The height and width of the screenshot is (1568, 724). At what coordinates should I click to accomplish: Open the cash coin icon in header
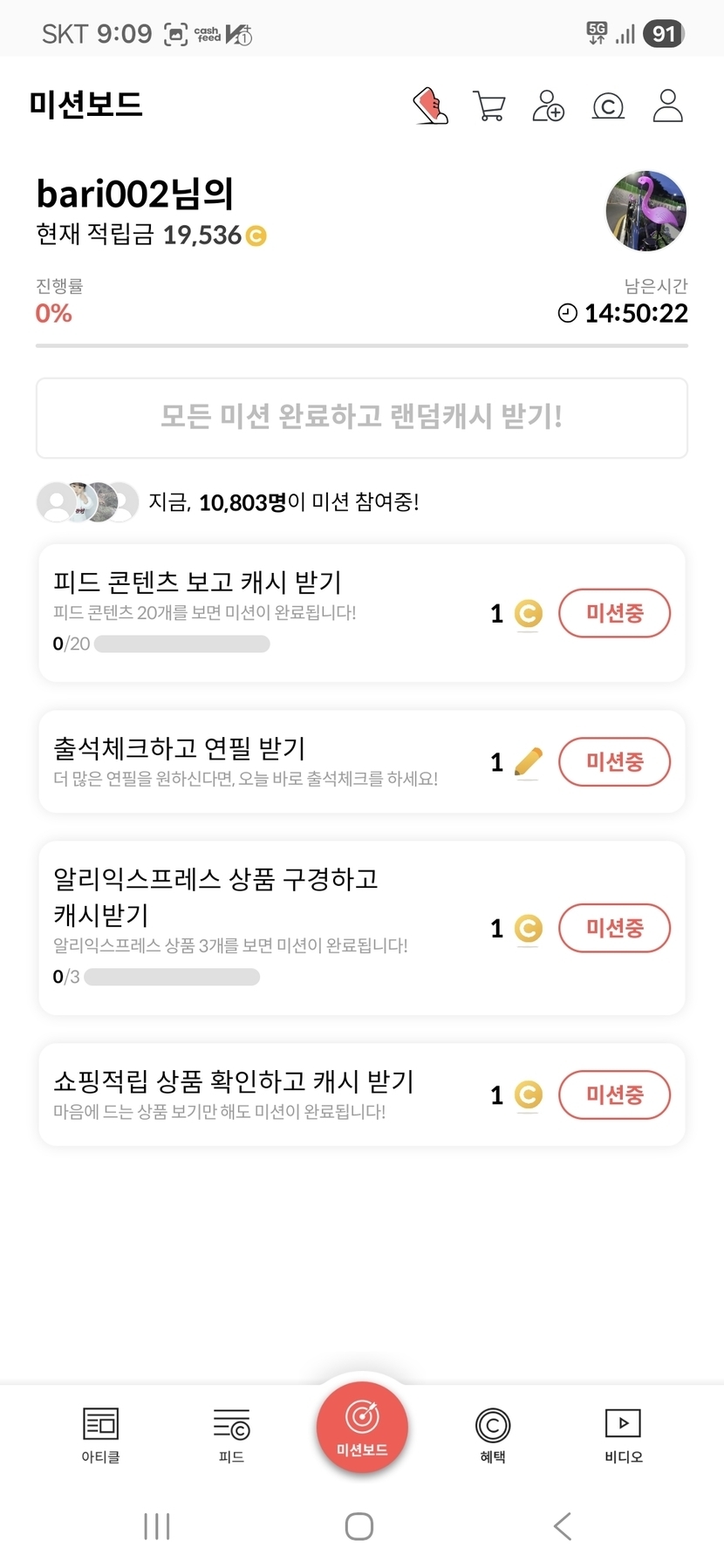pyautogui.click(x=608, y=106)
